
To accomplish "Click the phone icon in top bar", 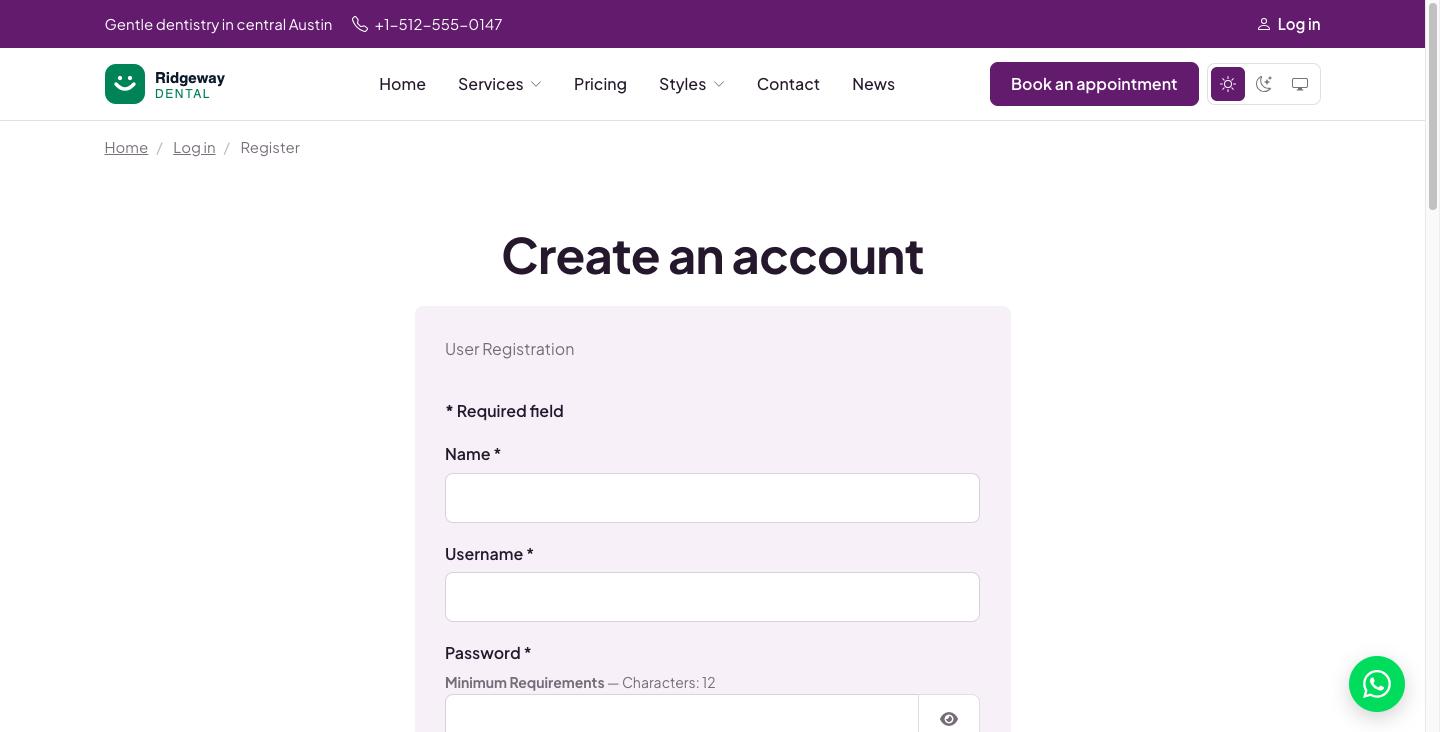I will tap(360, 24).
